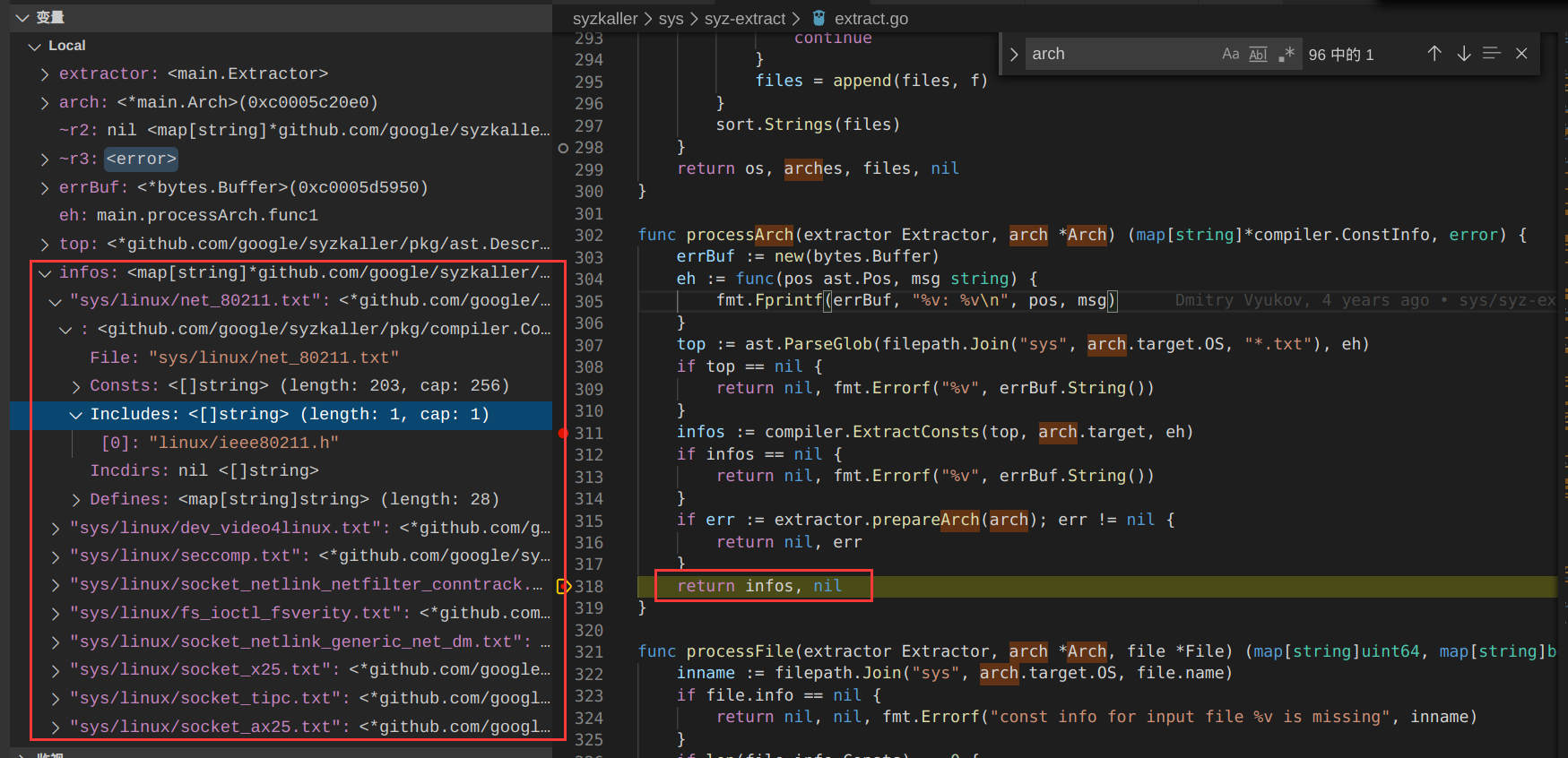Toggle find in selection icon
The width and height of the screenshot is (1568, 758).
[x=1492, y=54]
